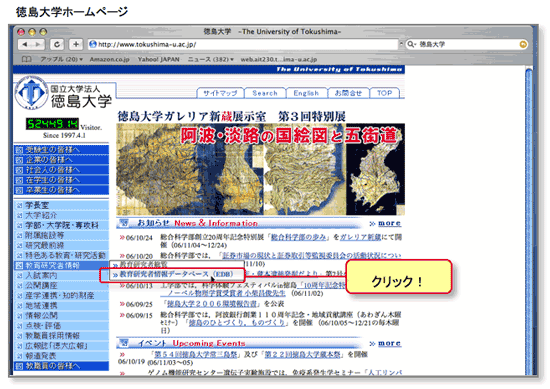
Task: Click the Tokushima University logo emblem
Action: click(32, 93)
